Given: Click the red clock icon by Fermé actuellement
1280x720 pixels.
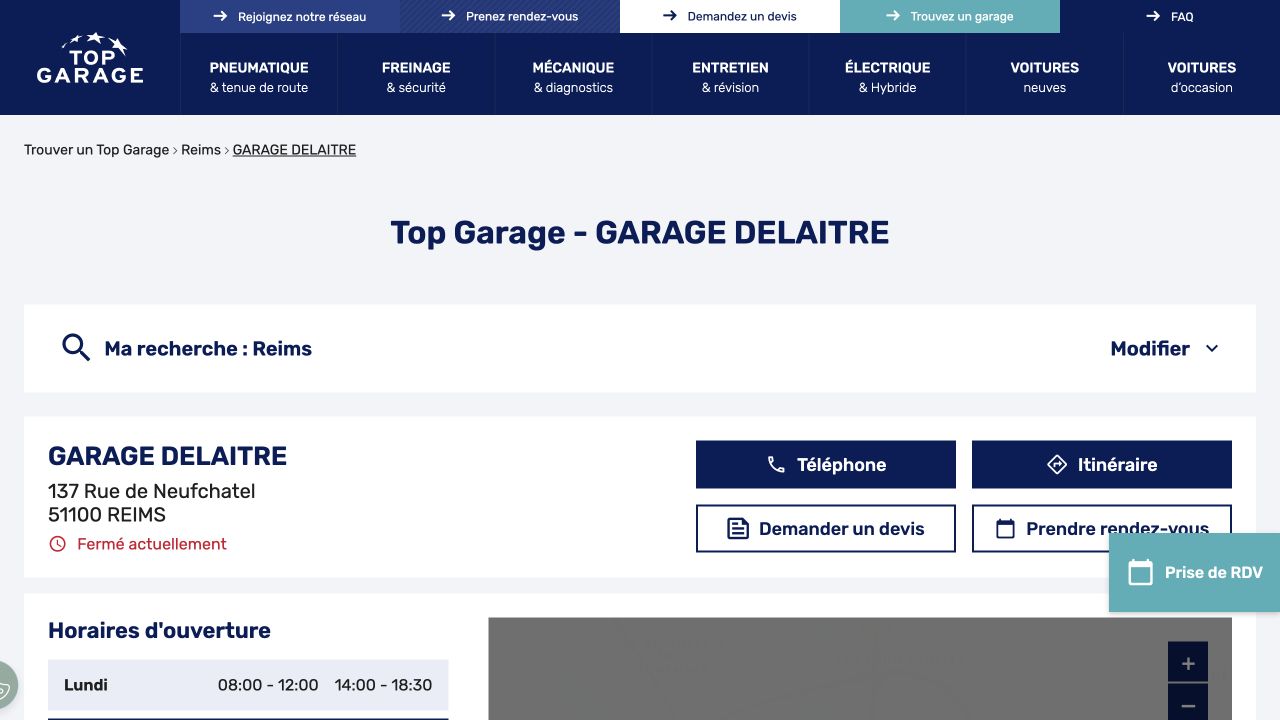Looking at the screenshot, I should click(x=58, y=544).
